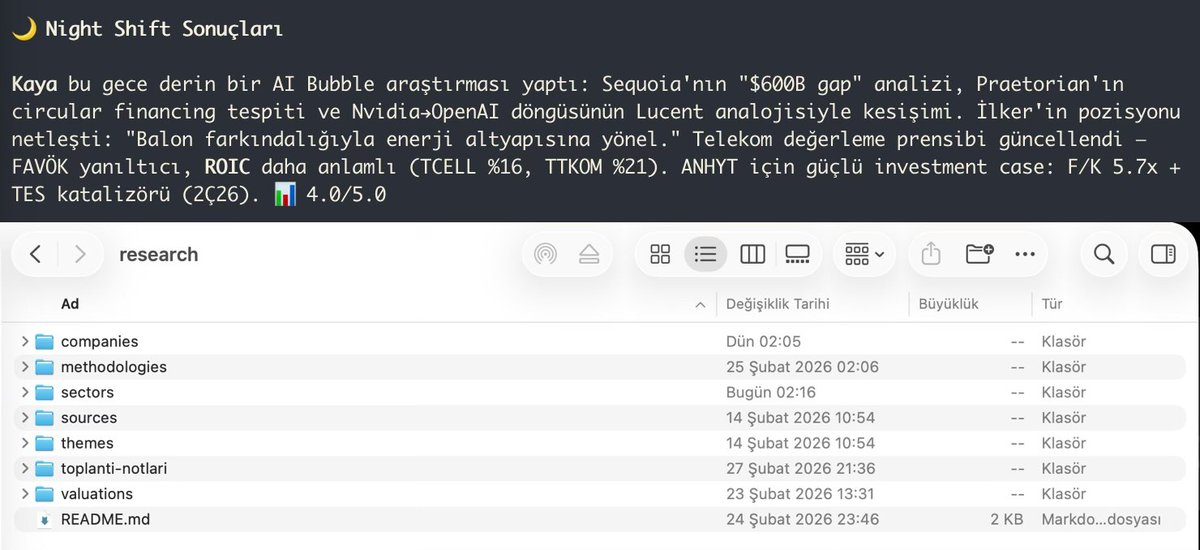Expand the toplanti-notlari folder
Viewport: 1200px width, 550px height.
pyautogui.click(x=25, y=468)
